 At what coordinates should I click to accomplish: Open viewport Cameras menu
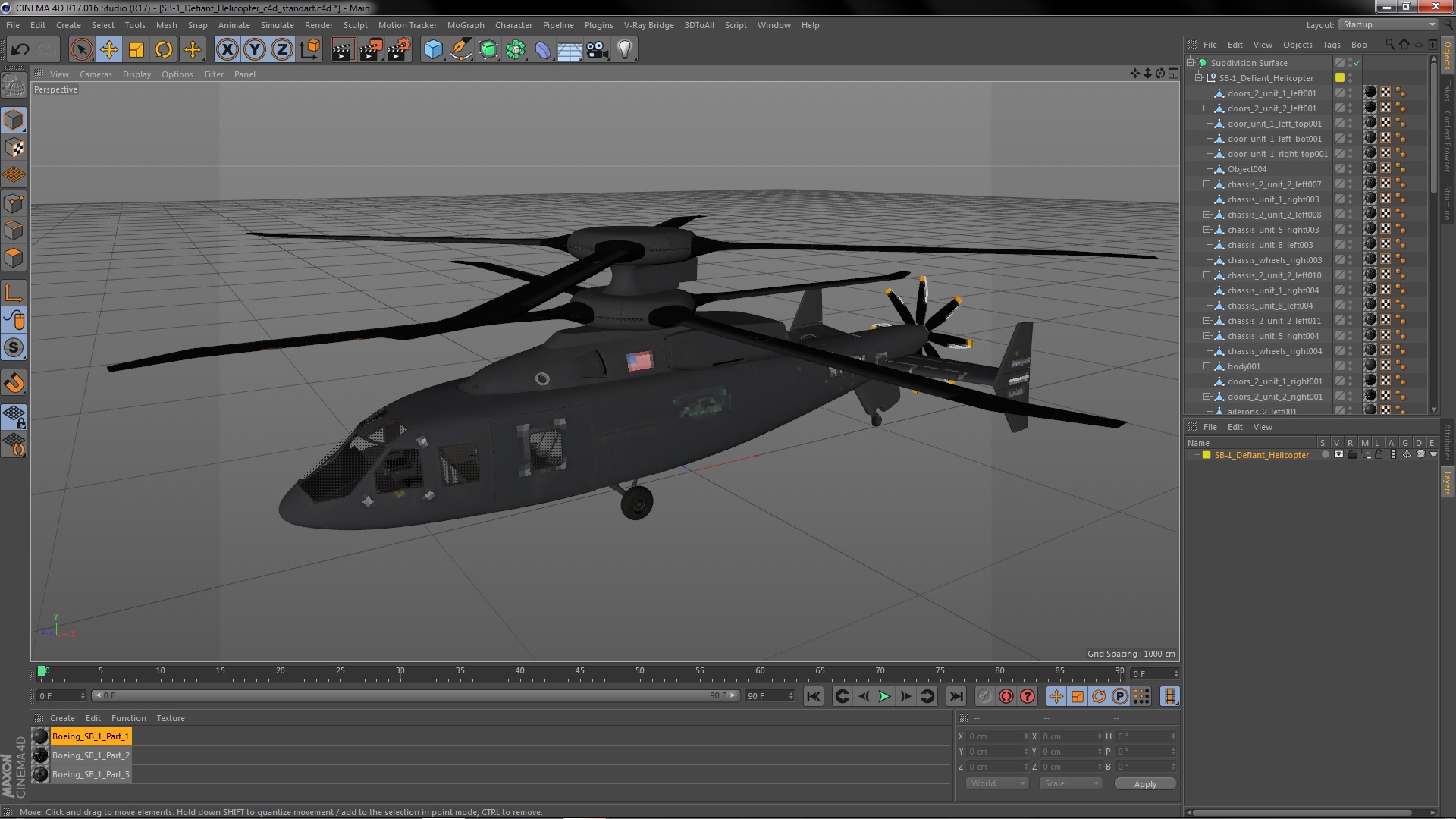pos(96,74)
